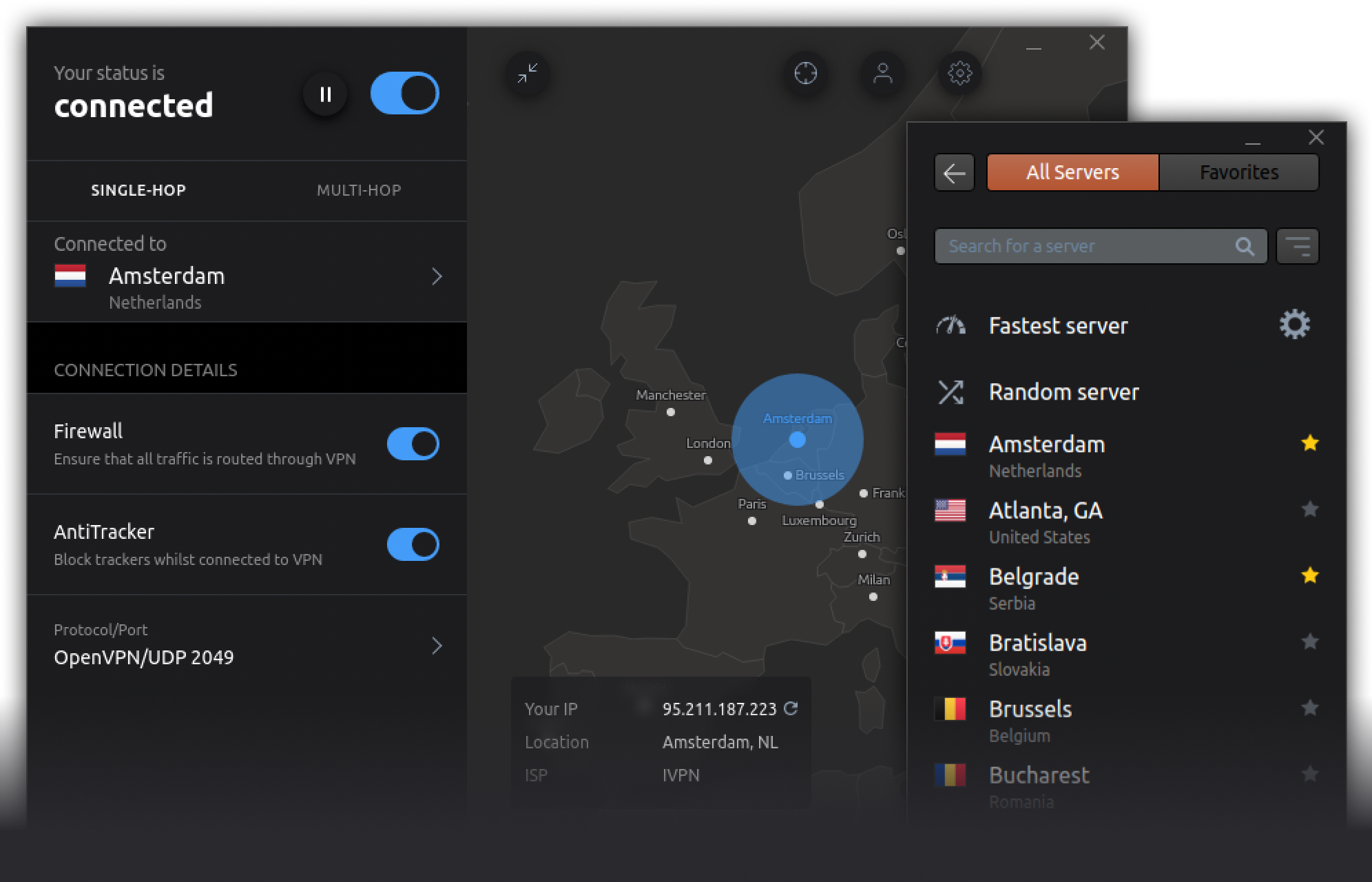The height and width of the screenshot is (882, 1372).
Task: Click the Fastest server speedometer icon
Action: click(950, 325)
